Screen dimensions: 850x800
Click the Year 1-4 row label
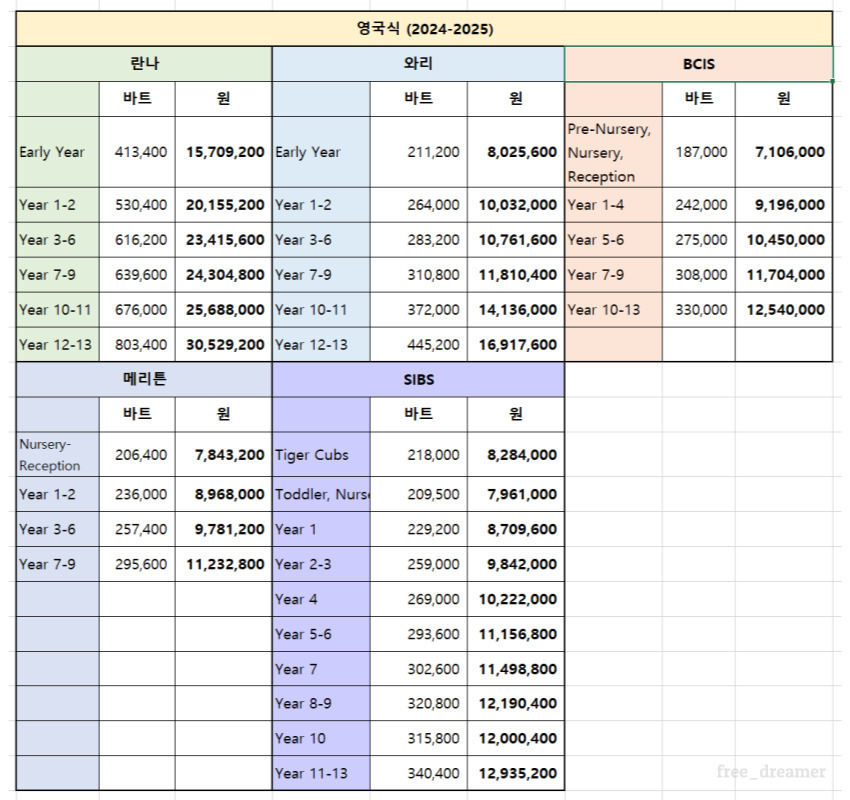tap(613, 205)
